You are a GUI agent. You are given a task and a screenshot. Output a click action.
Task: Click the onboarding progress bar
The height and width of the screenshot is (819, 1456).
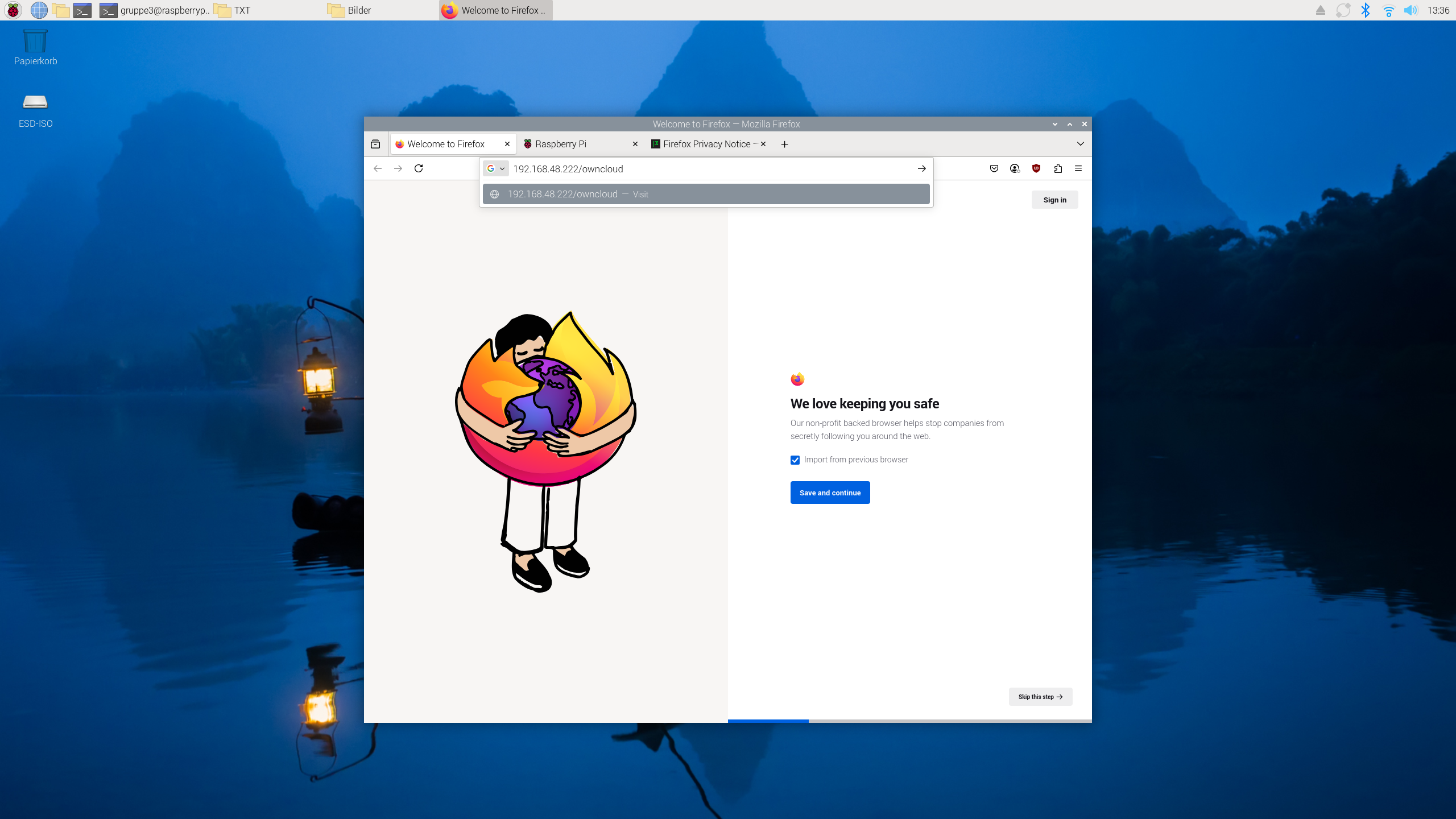(909, 721)
